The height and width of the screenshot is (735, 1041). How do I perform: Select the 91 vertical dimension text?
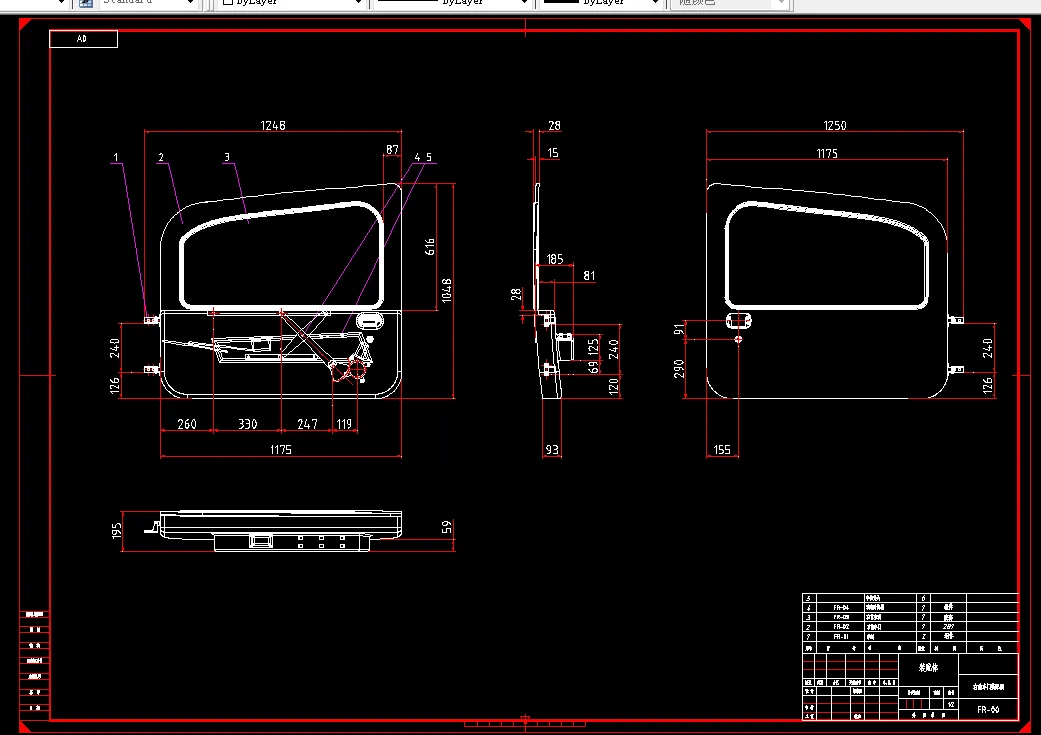click(679, 329)
